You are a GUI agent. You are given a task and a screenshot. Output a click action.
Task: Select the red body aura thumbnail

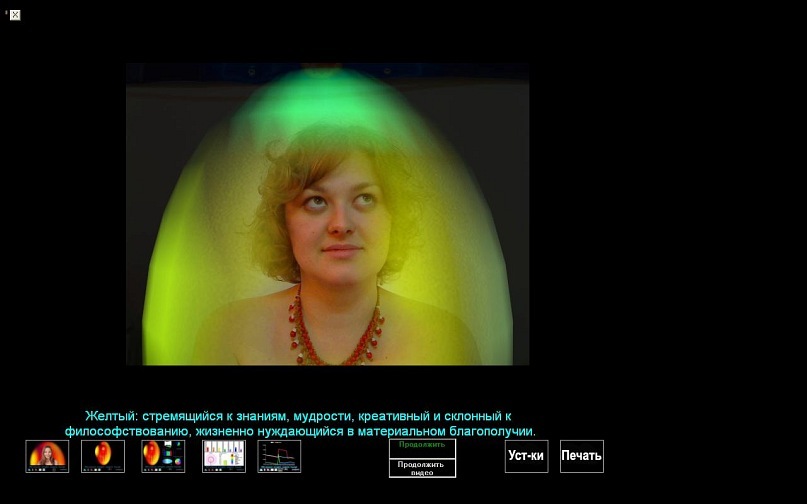click(x=103, y=456)
